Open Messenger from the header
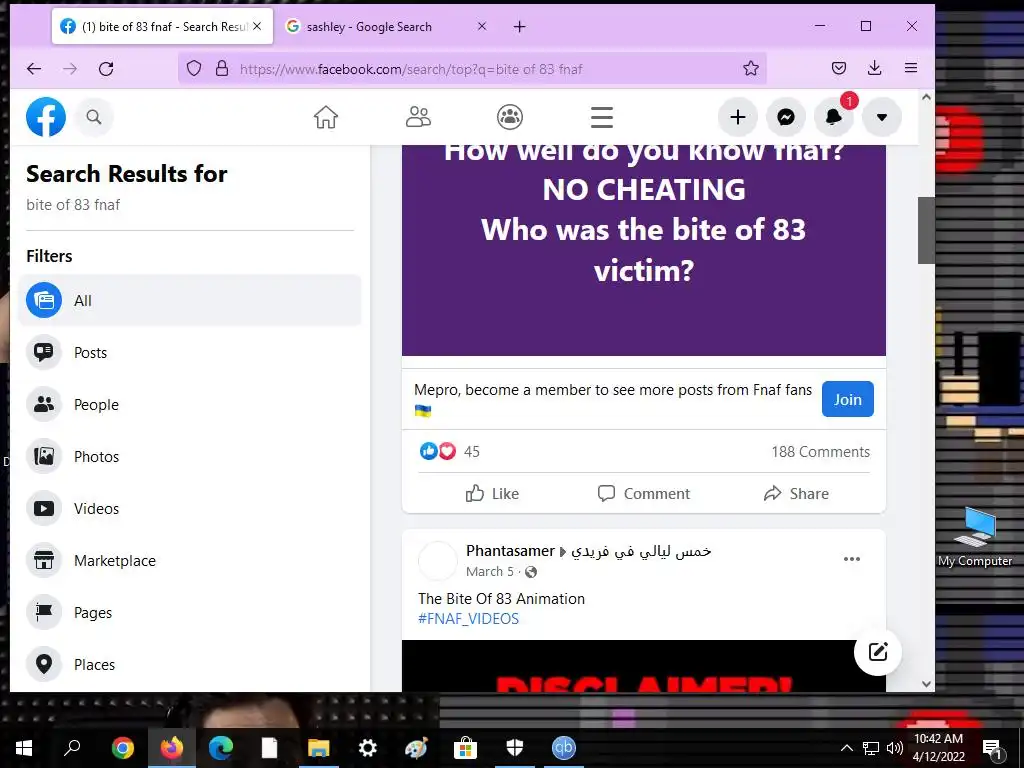The width and height of the screenshot is (1024, 768). tap(786, 117)
